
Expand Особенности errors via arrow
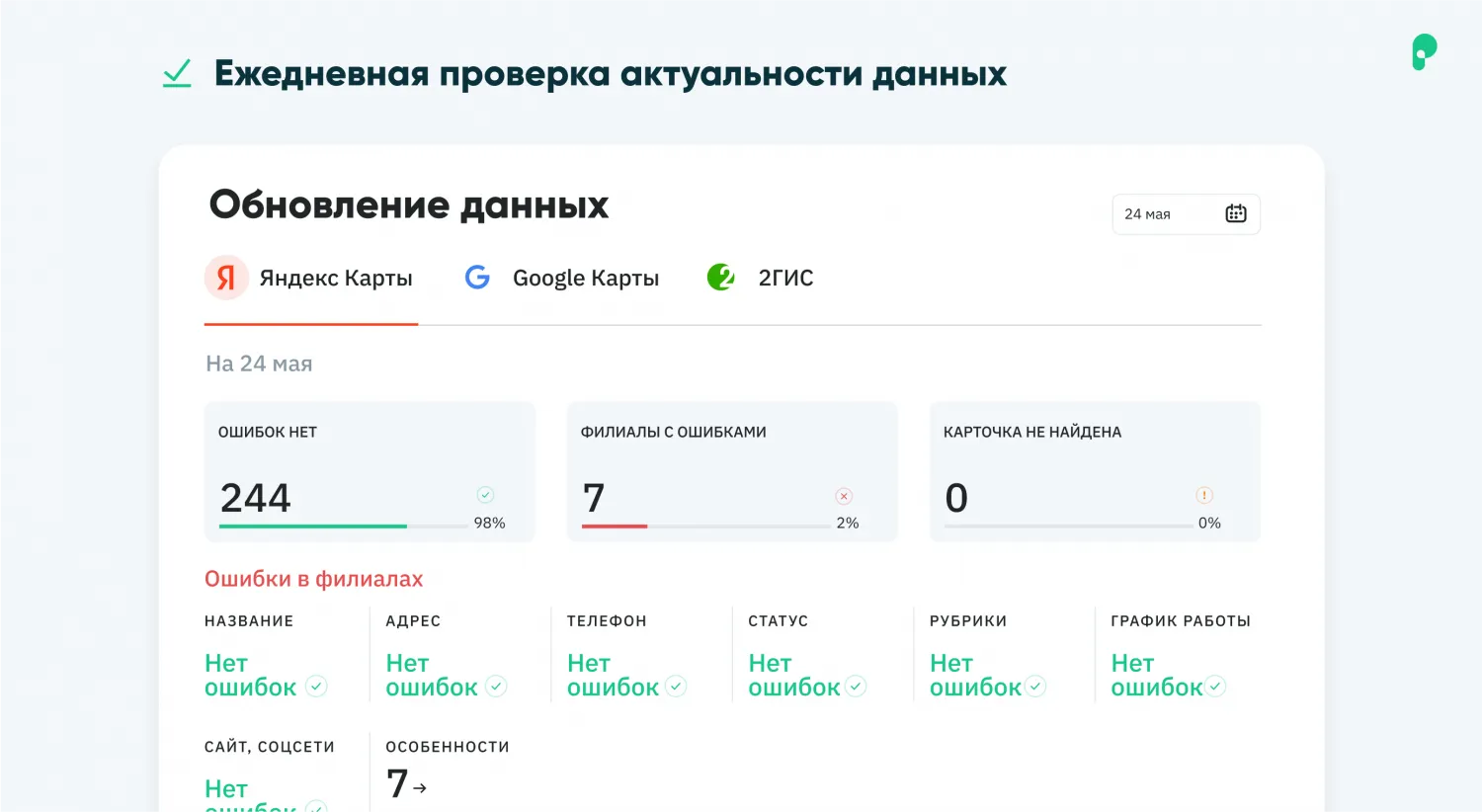pos(420,787)
